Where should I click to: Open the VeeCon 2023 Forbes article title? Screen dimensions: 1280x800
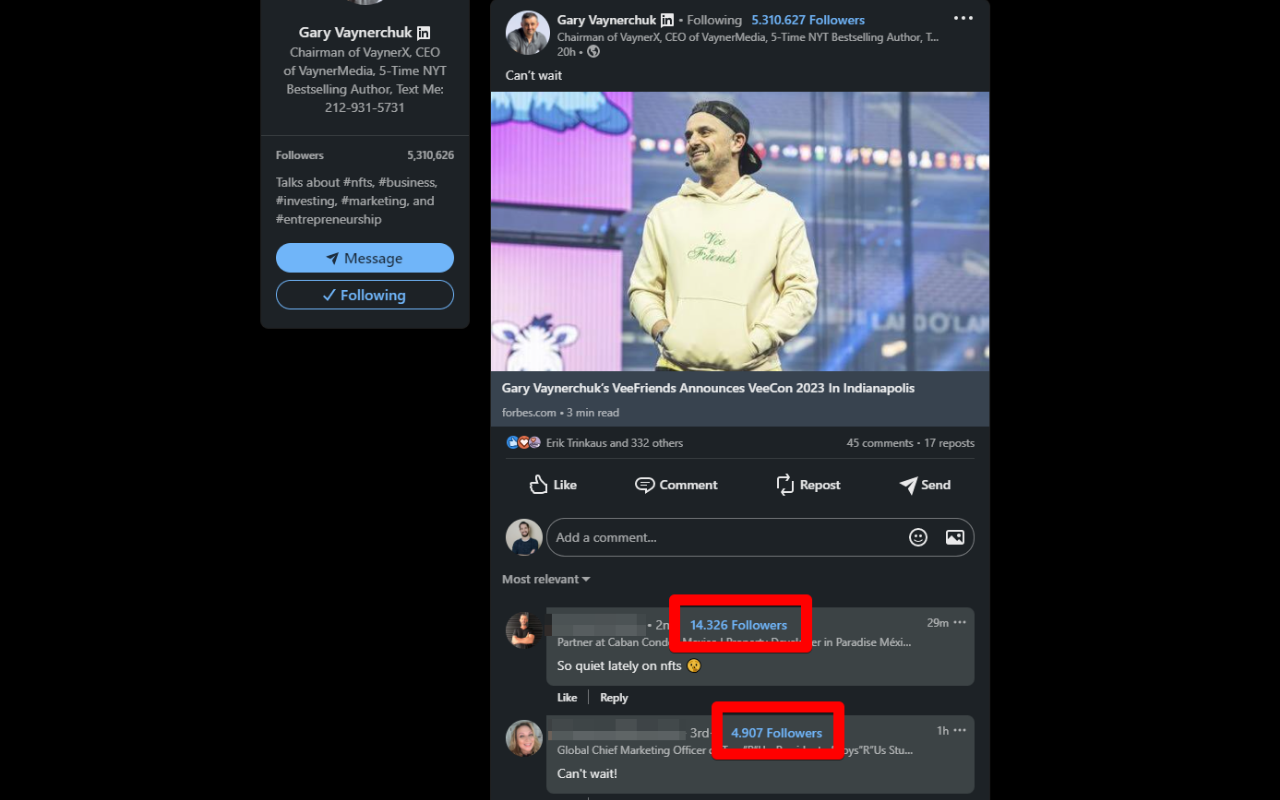708,388
